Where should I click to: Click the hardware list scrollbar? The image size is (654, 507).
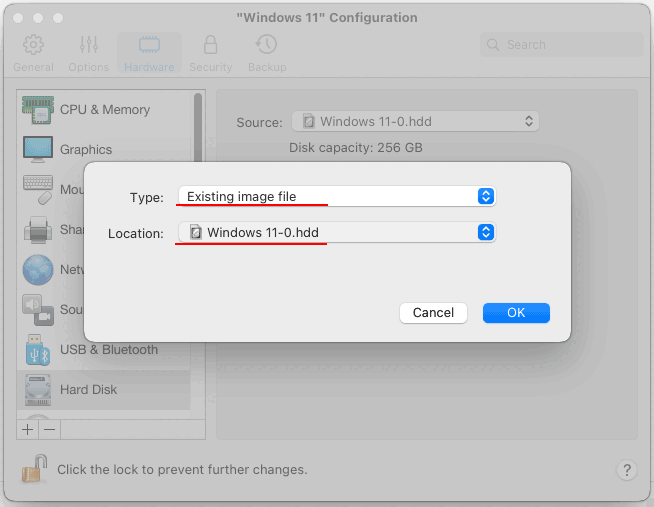coord(198,127)
